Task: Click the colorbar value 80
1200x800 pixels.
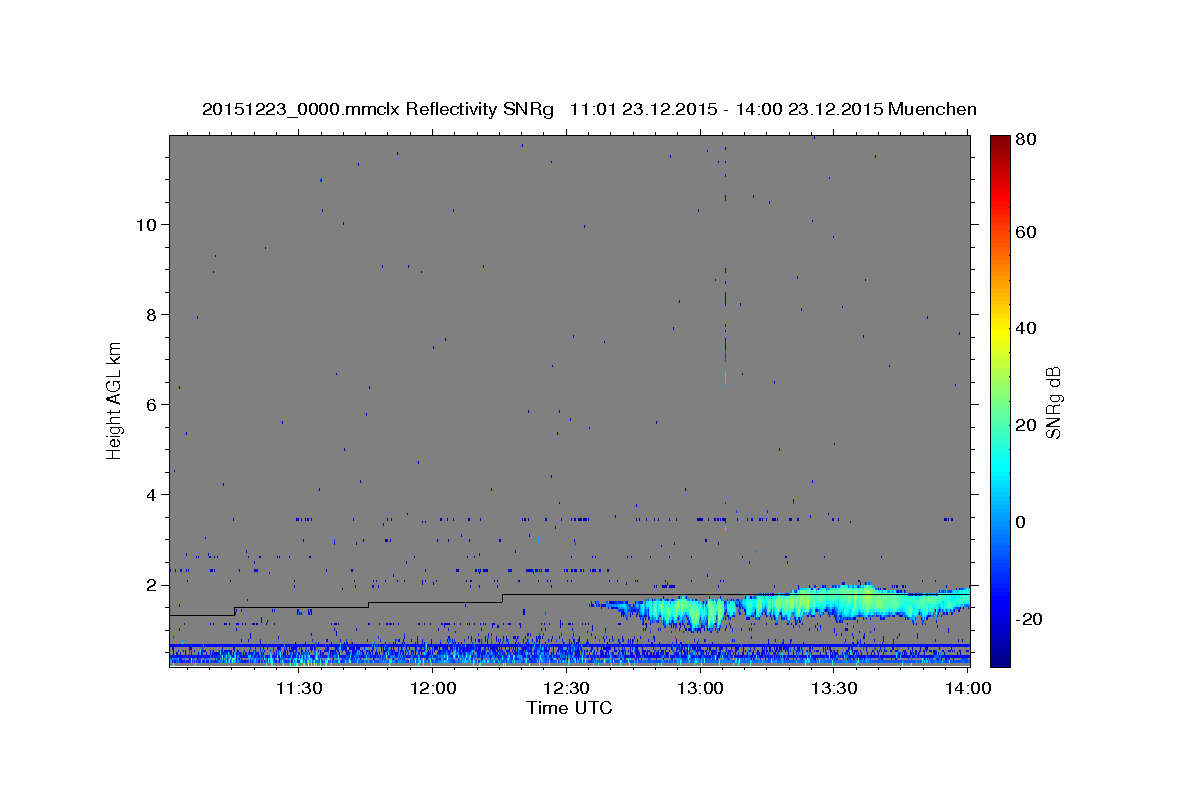Action: click(1025, 140)
